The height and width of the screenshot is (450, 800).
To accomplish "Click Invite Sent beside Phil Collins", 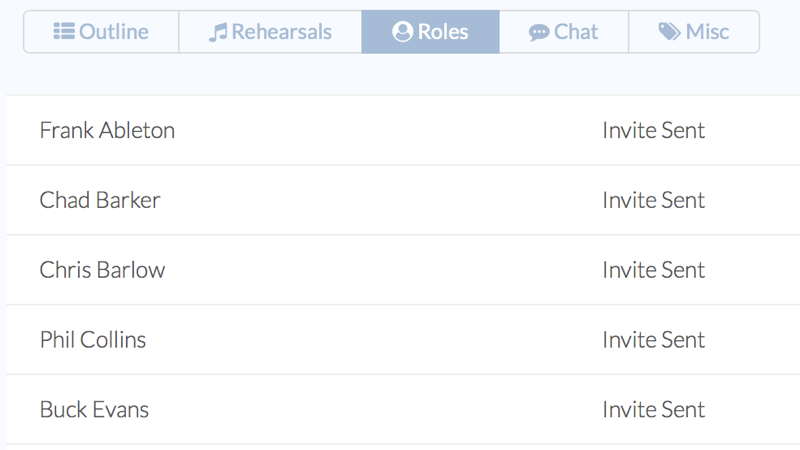I will pyautogui.click(x=654, y=340).
